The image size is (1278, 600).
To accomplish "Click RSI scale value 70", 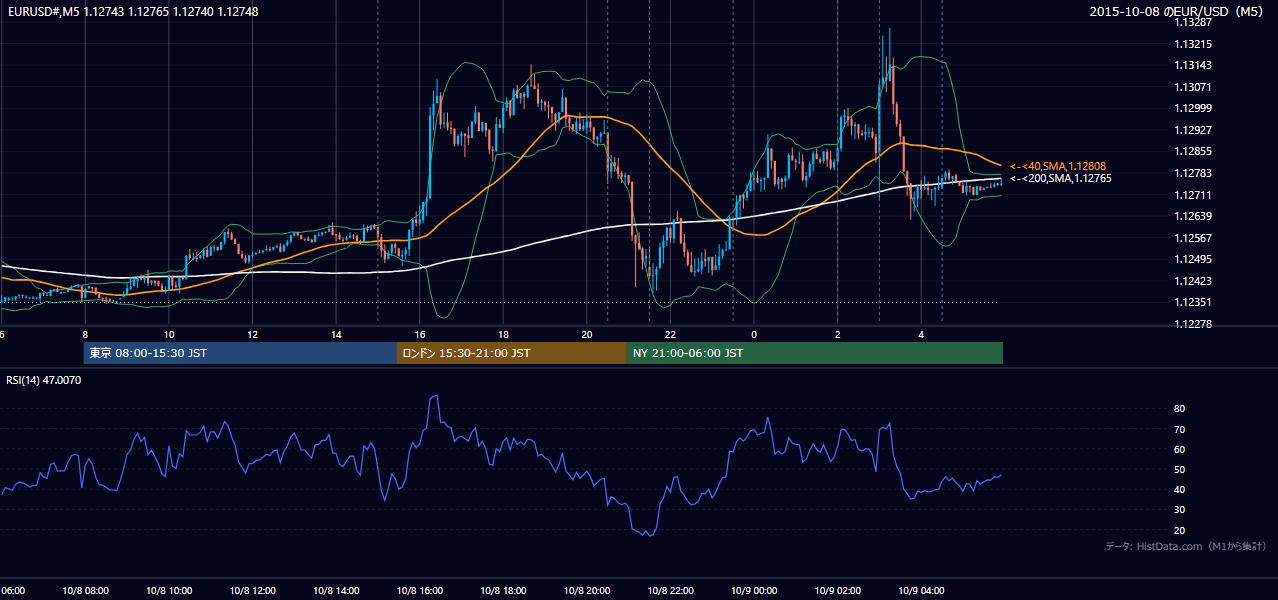I will coord(1180,429).
